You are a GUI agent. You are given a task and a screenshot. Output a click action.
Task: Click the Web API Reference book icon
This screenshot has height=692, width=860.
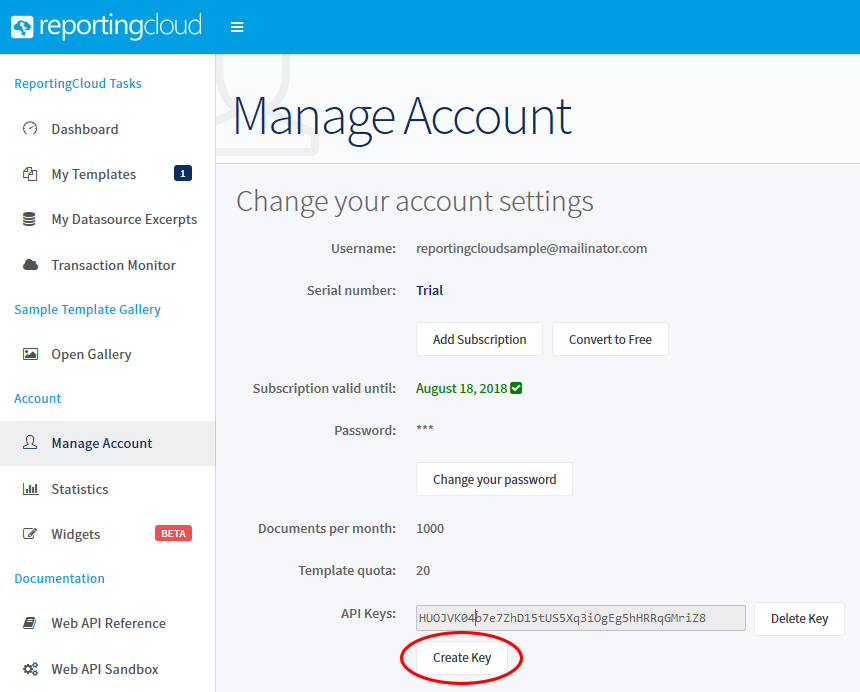pyautogui.click(x=30, y=622)
